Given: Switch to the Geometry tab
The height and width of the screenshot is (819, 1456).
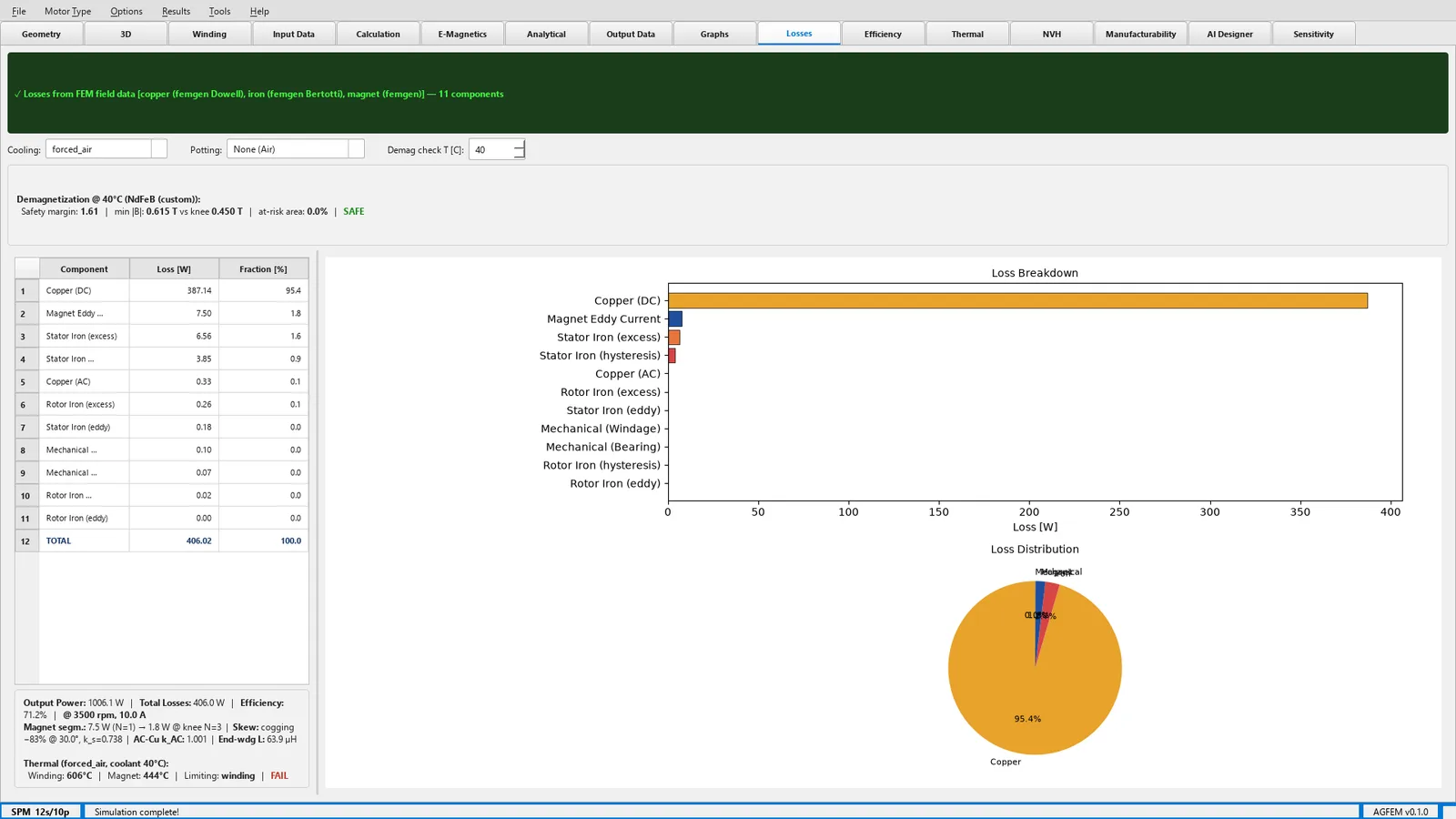Looking at the screenshot, I should tap(41, 34).
